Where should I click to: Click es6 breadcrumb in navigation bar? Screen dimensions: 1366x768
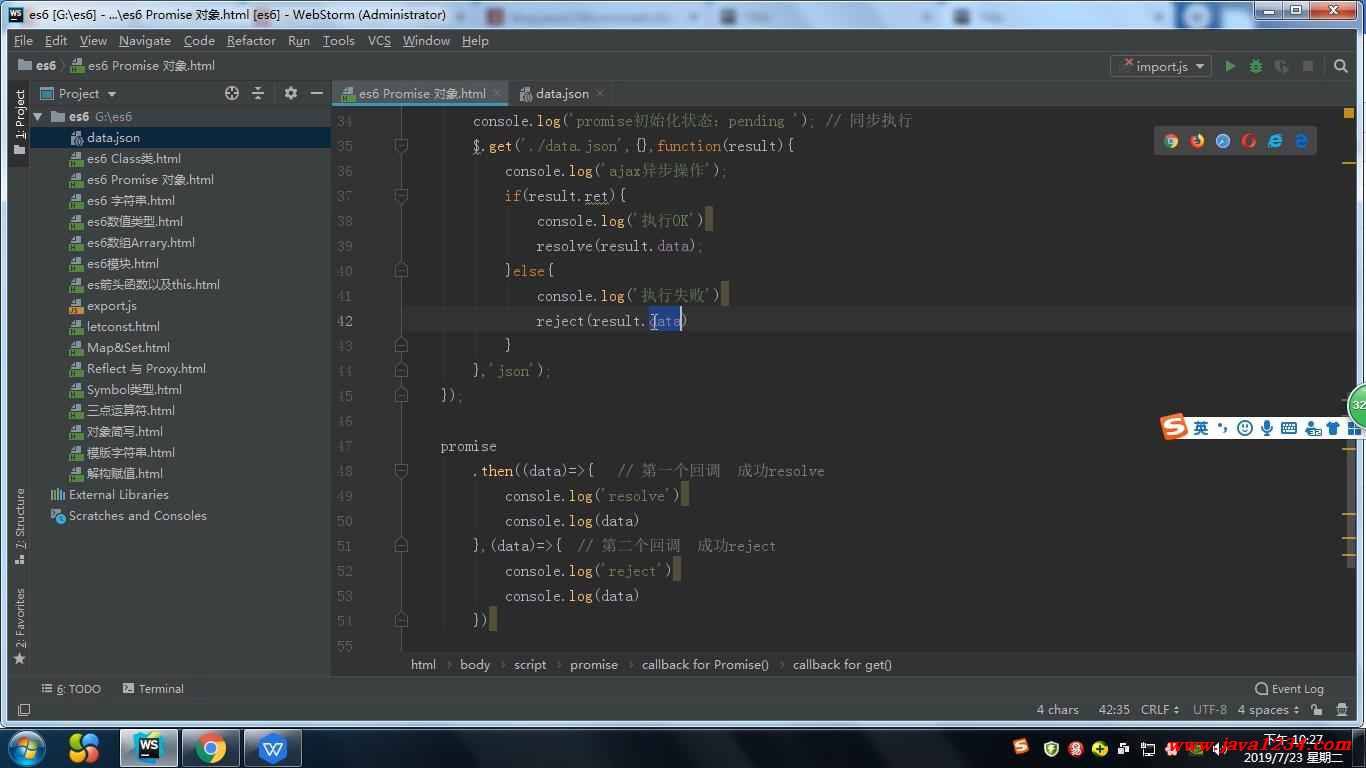point(38,66)
